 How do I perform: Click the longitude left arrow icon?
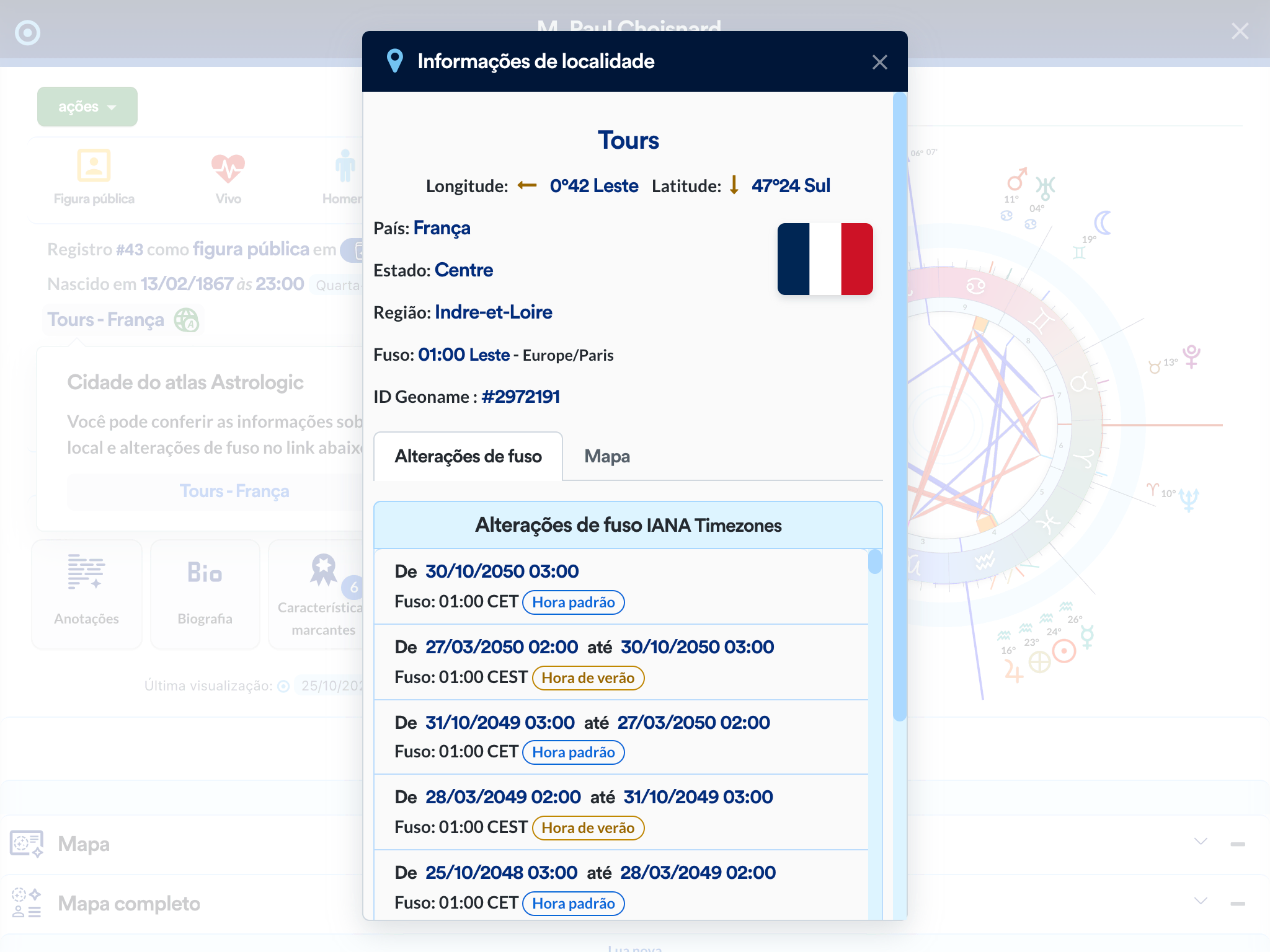[x=527, y=185]
